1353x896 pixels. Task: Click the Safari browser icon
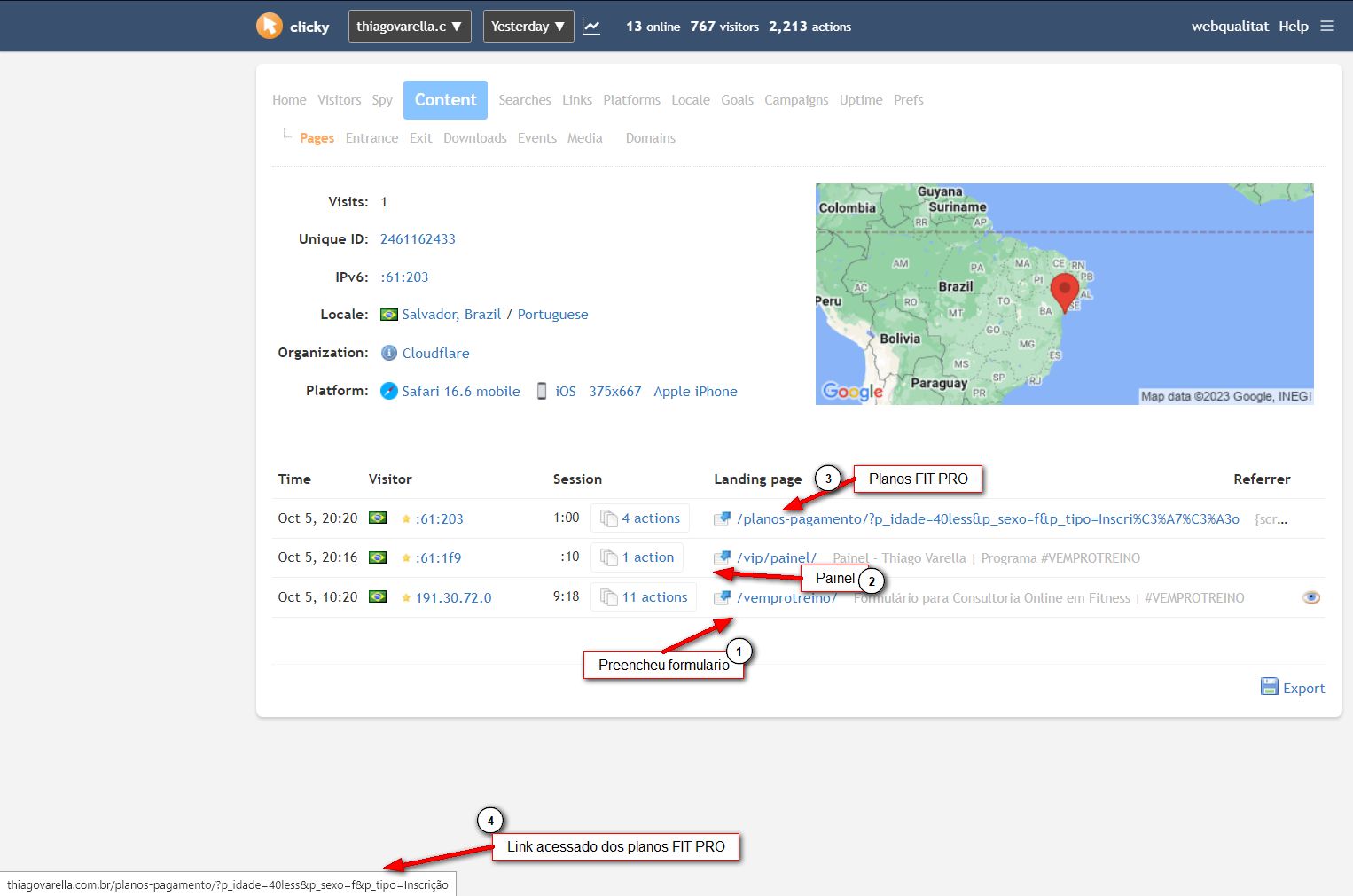[388, 391]
